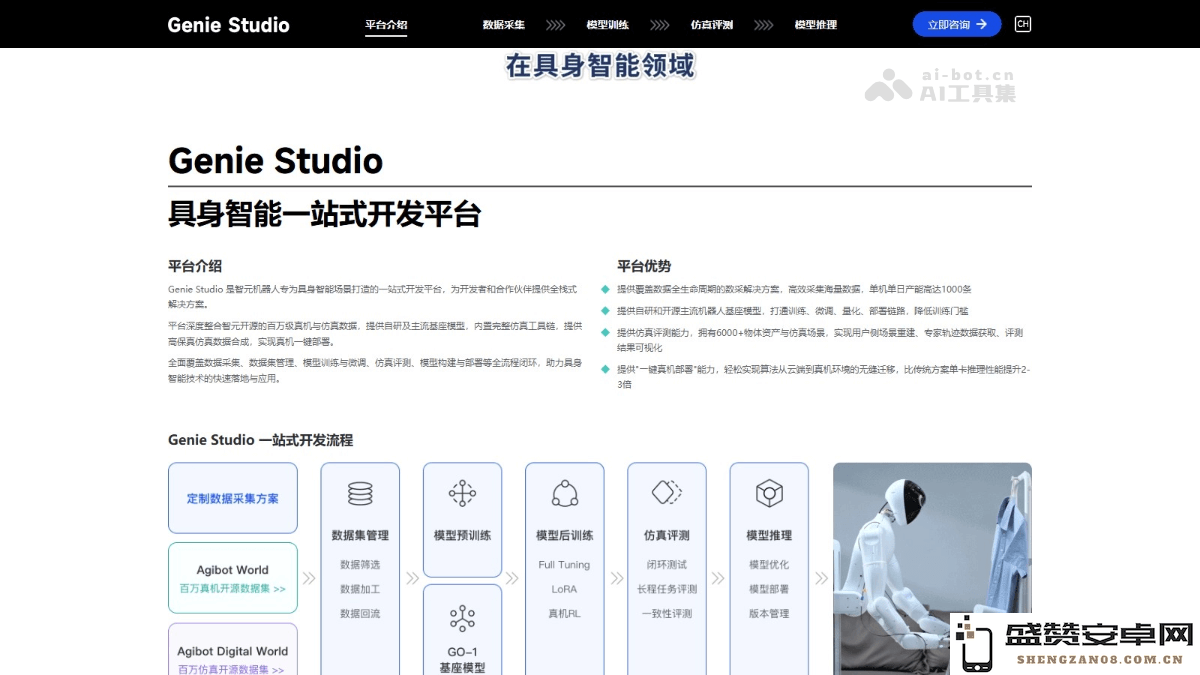Click the 模型后训练 circular icon

[565, 494]
